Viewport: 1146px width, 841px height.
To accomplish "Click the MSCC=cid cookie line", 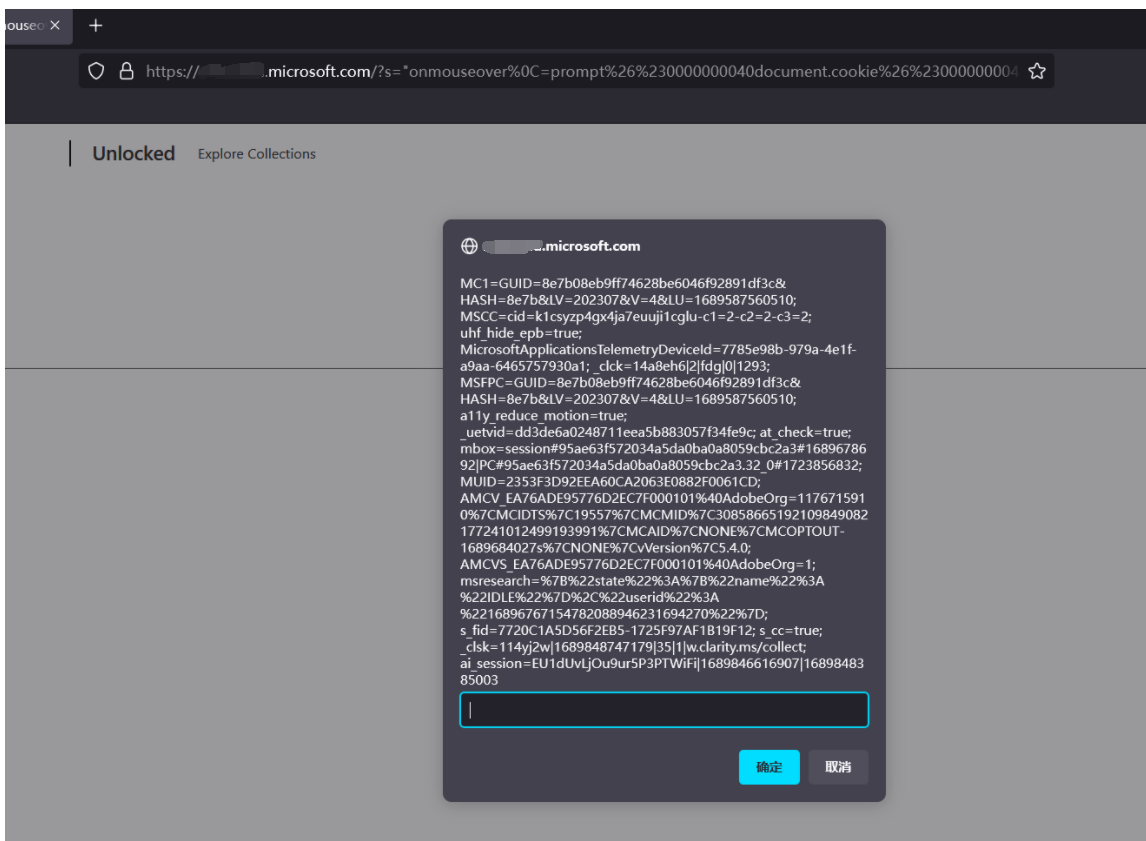I will pos(635,316).
